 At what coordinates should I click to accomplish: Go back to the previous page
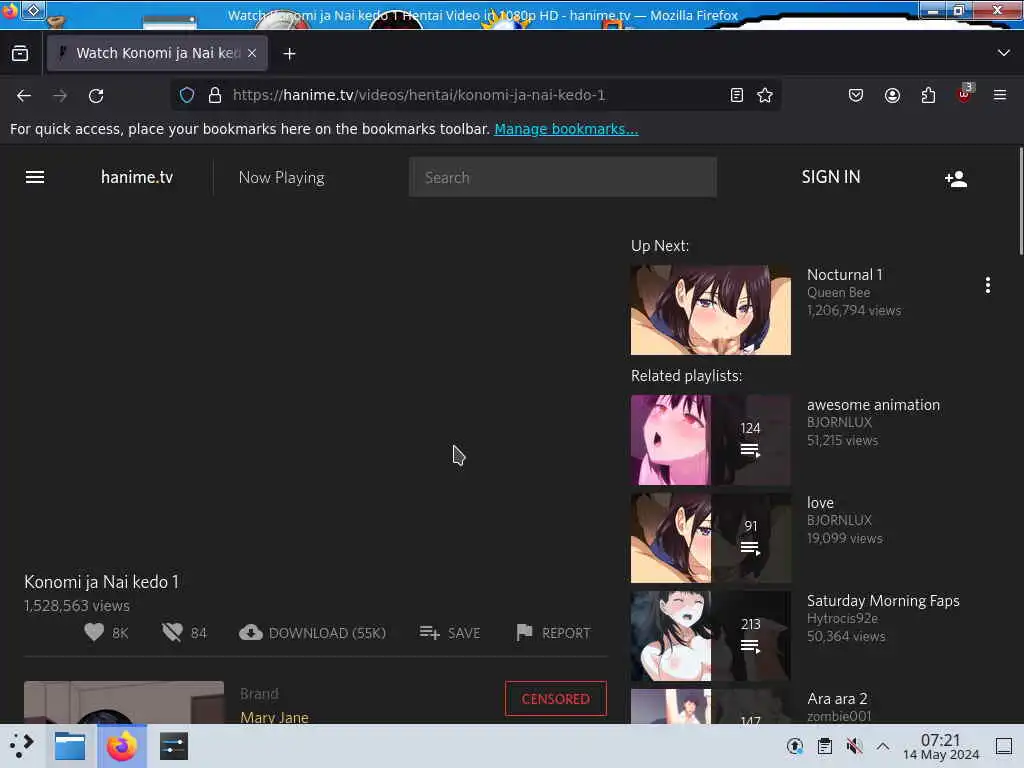click(24, 95)
